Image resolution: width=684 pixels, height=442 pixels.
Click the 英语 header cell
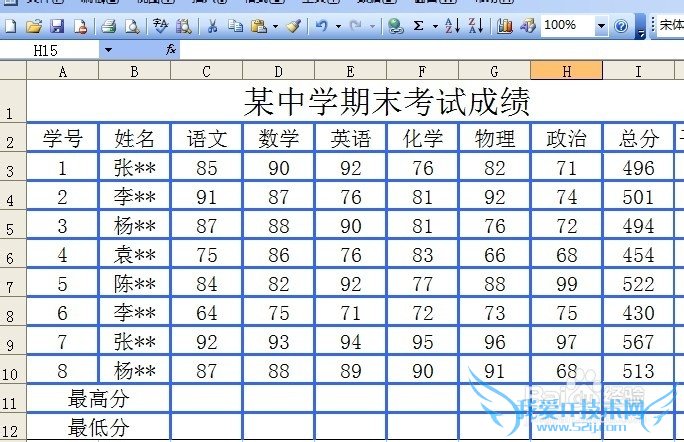pos(351,138)
